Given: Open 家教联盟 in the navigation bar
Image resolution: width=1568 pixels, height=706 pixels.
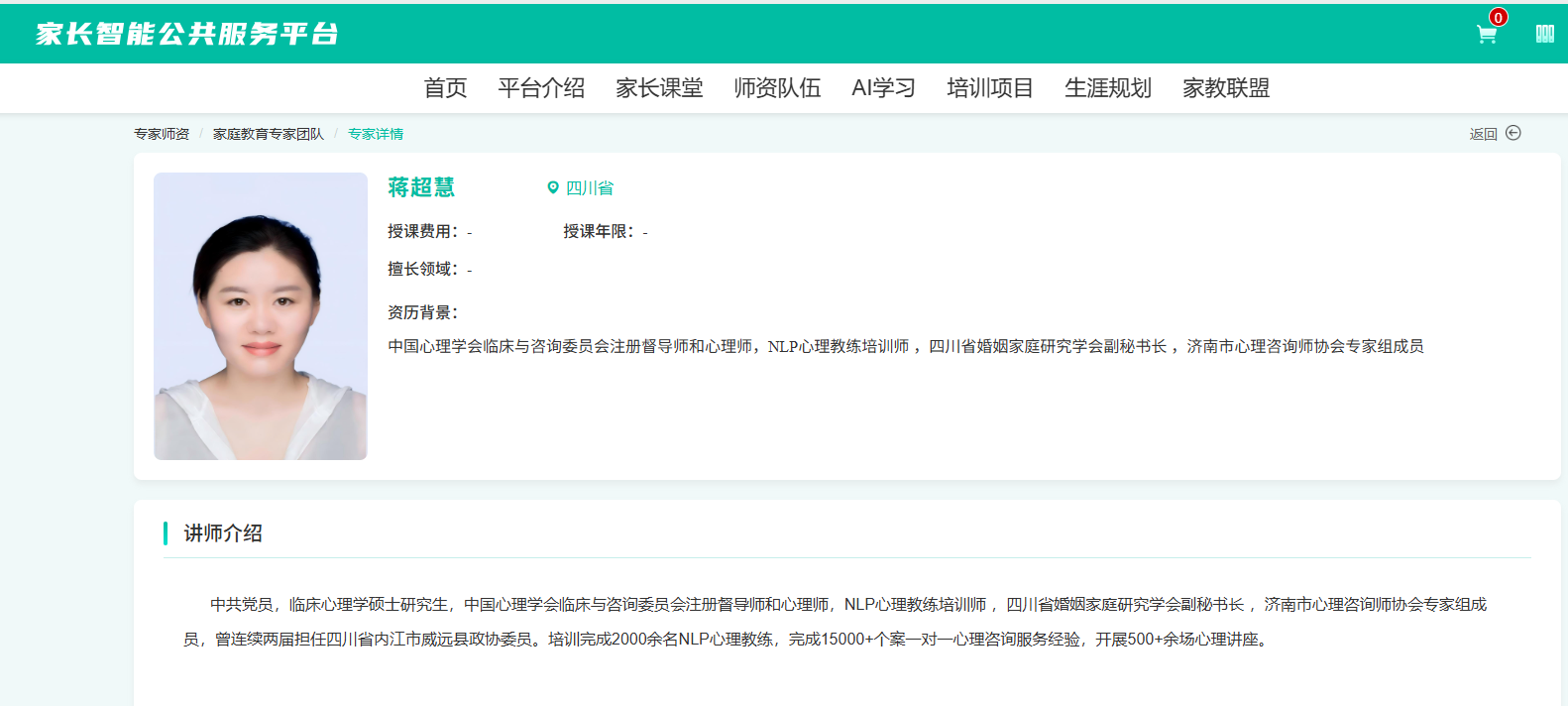Looking at the screenshot, I should pyautogui.click(x=1225, y=88).
